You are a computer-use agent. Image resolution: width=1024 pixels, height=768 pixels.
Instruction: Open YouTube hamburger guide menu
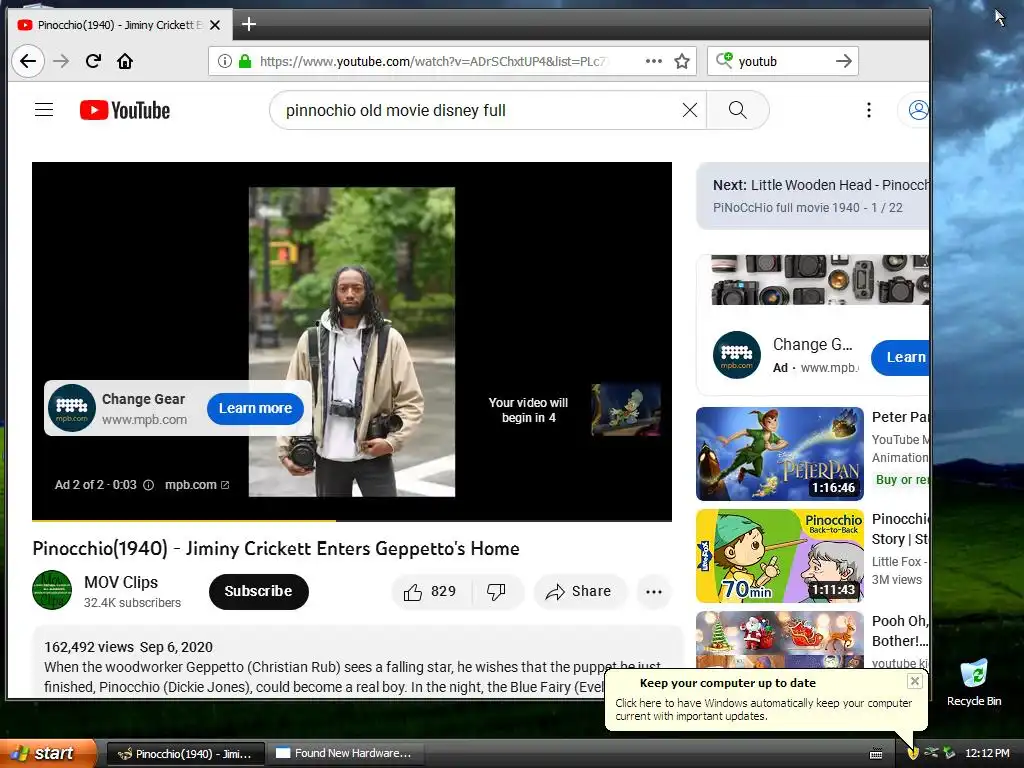(x=44, y=110)
